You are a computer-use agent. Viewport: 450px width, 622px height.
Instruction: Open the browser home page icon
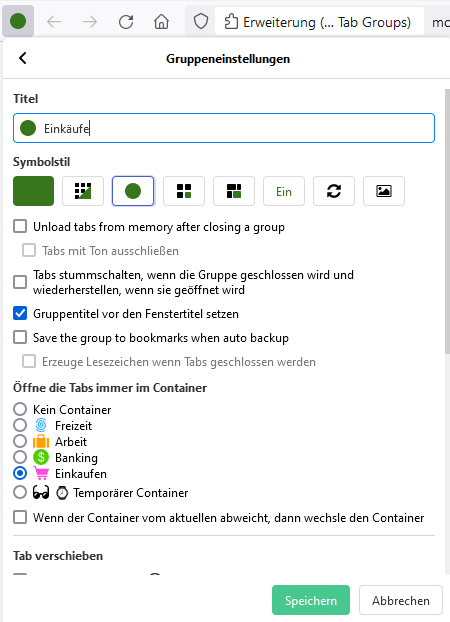(161, 21)
